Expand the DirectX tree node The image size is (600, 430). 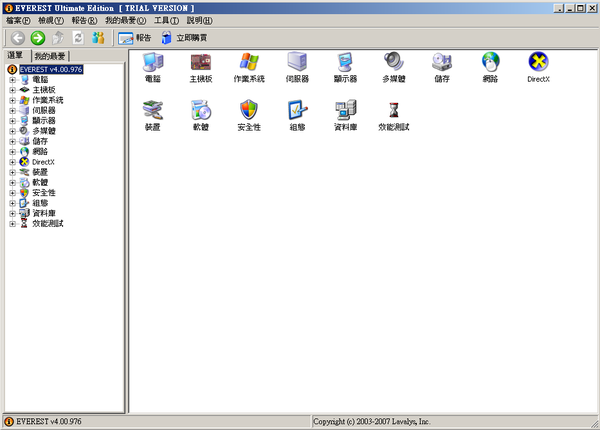[x=13, y=162]
